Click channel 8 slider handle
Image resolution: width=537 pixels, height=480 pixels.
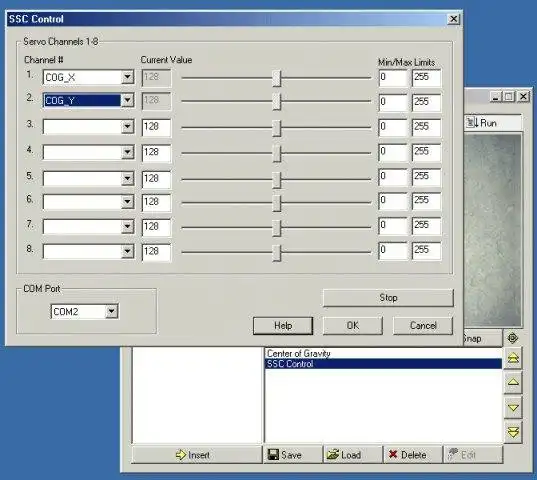[x=277, y=253]
